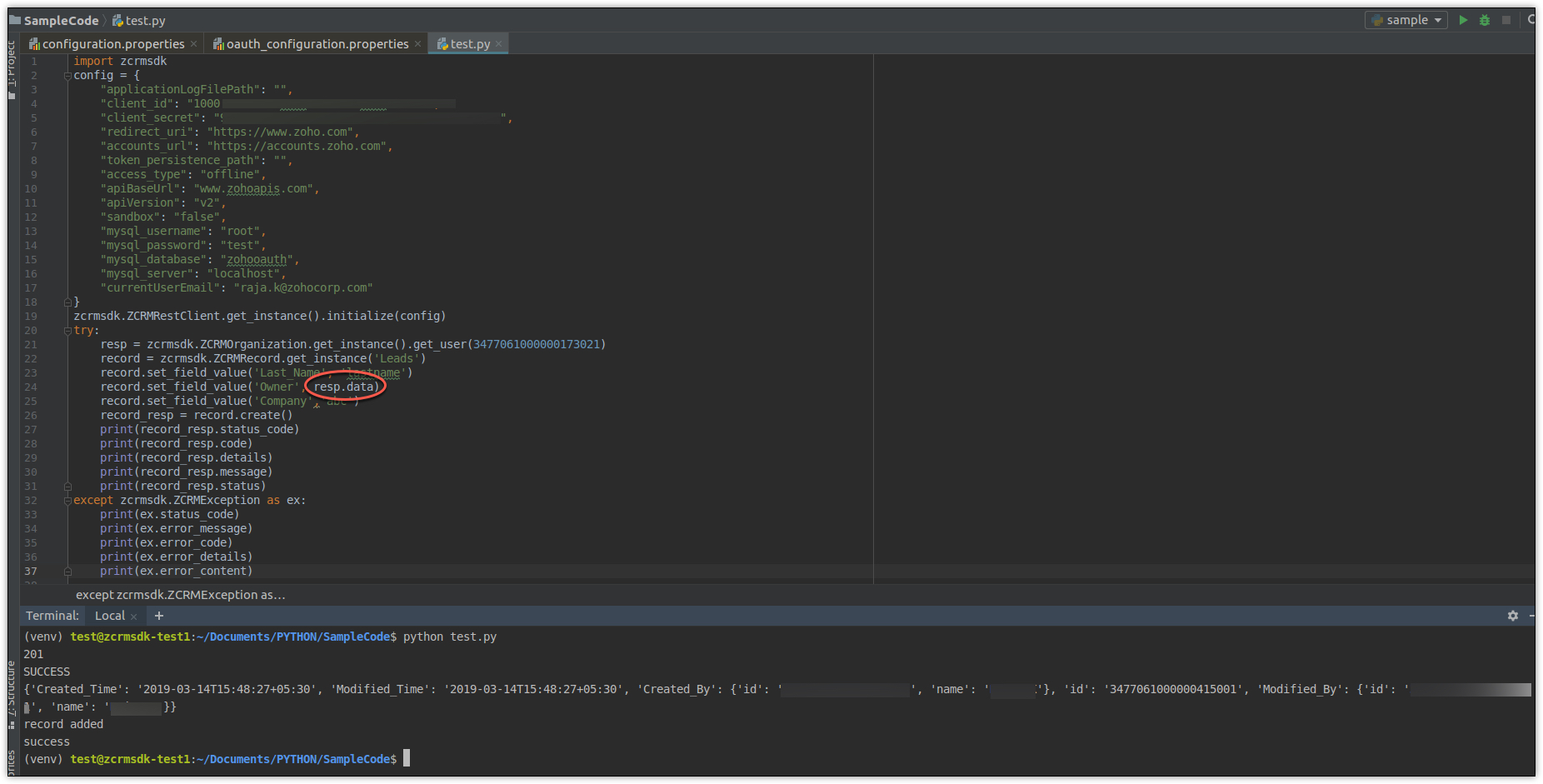Click the terminal prompt cursor at bottom
This screenshot has height=784, width=1543.
[x=407, y=759]
